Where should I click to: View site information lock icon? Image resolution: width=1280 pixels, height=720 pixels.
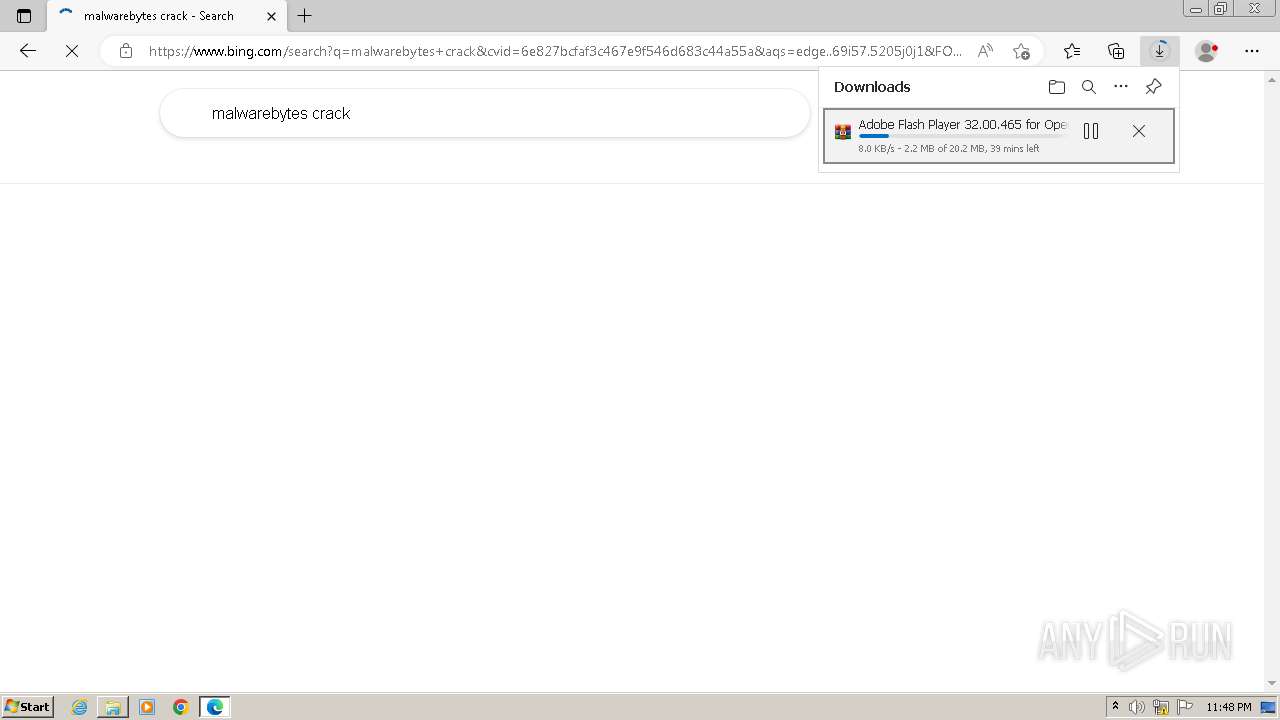coord(126,51)
